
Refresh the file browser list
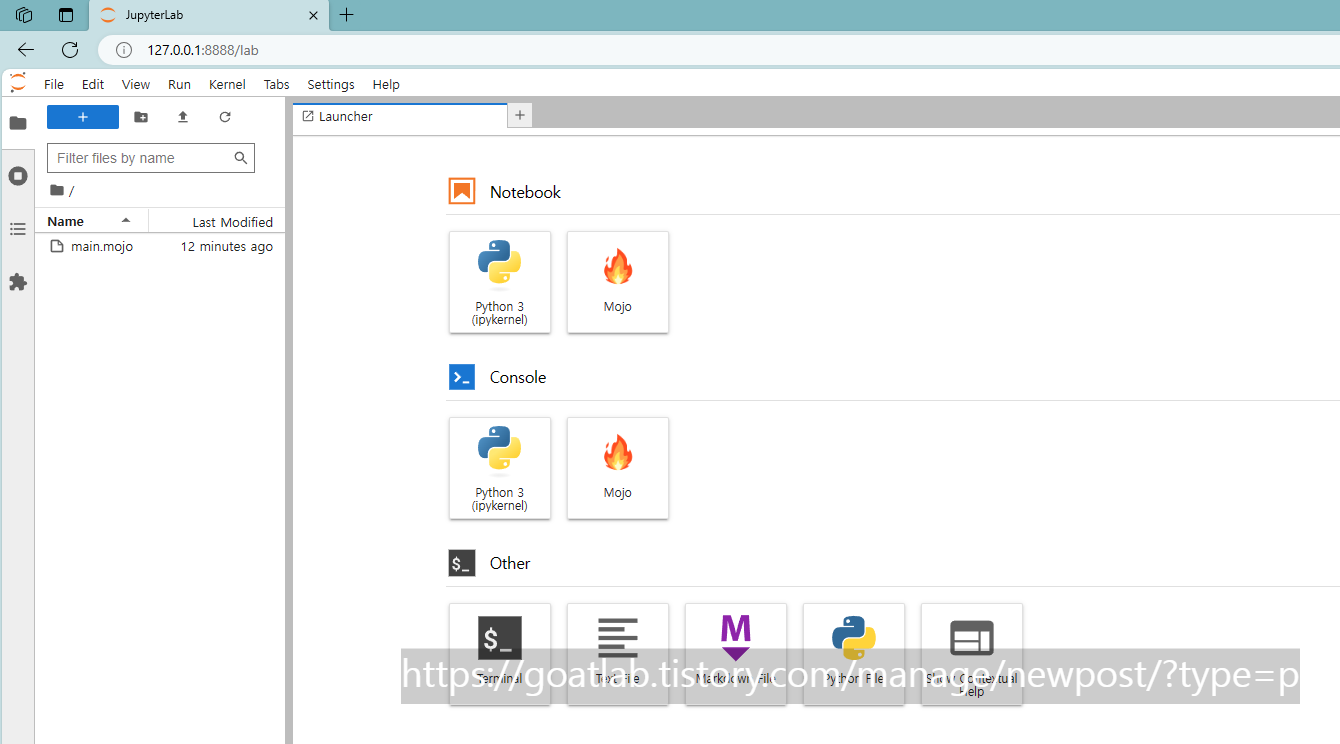[x=225, y=117]
